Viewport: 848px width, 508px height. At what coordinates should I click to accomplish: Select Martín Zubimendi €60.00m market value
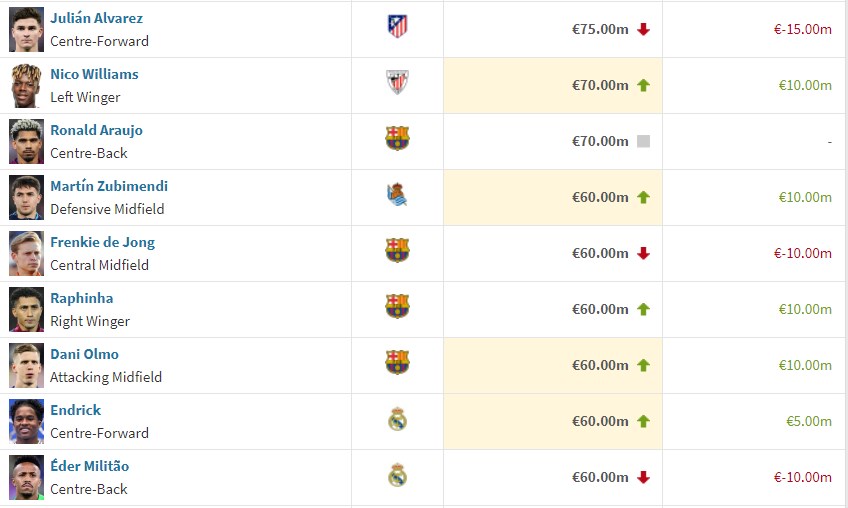(600, 197)
